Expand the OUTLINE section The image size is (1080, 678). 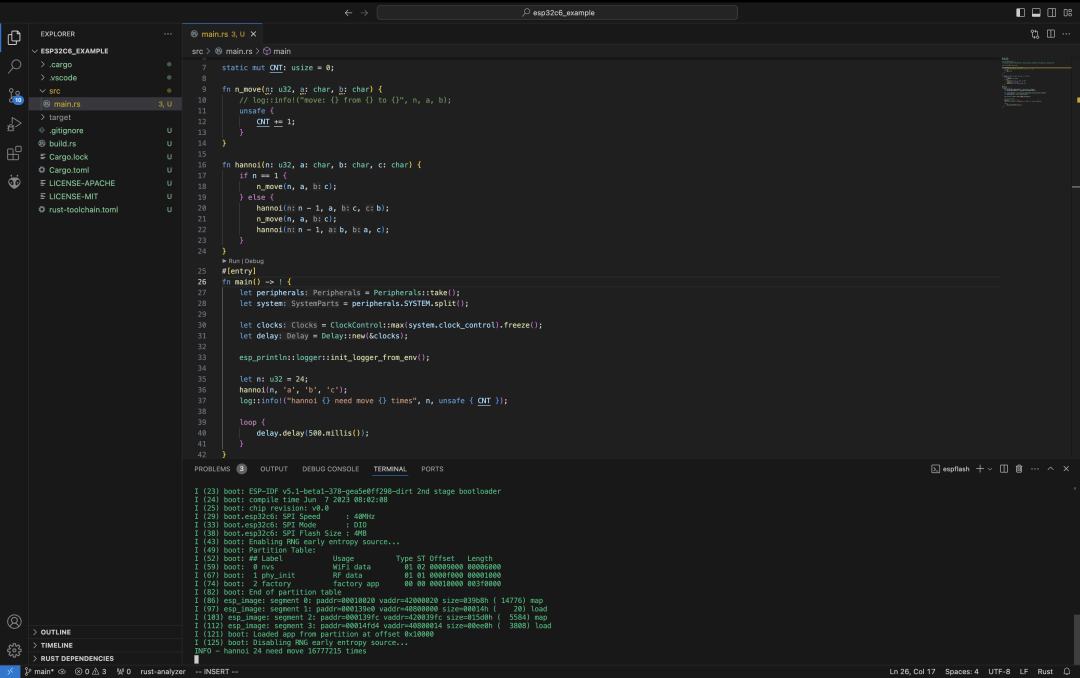pos(56,632)
